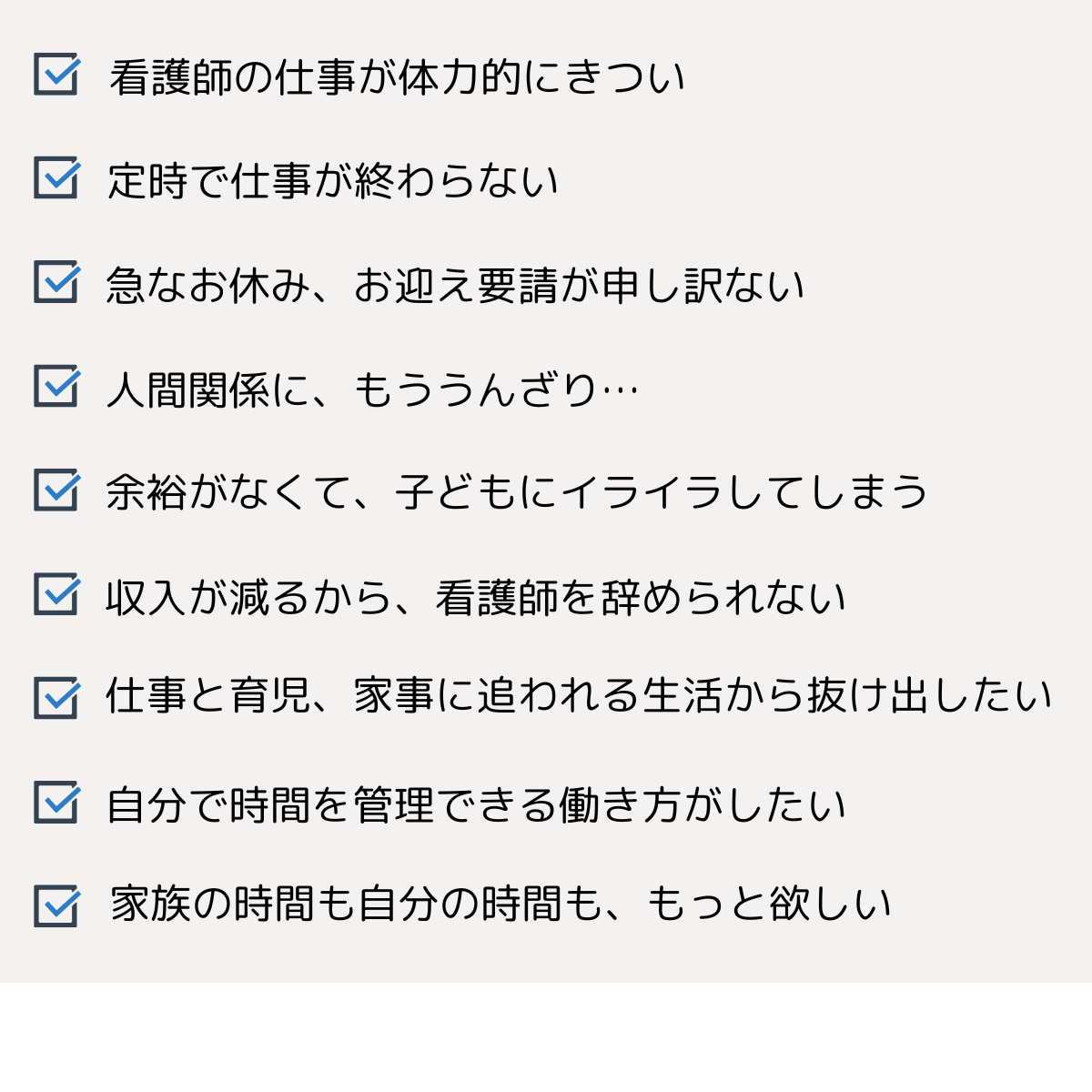Image resolution: width=1092 pixels, height=1092 pixels.
Task: Toggle checkbox for 看護師の仕事が体力的にきつい
Action: (x=56, y=75)
